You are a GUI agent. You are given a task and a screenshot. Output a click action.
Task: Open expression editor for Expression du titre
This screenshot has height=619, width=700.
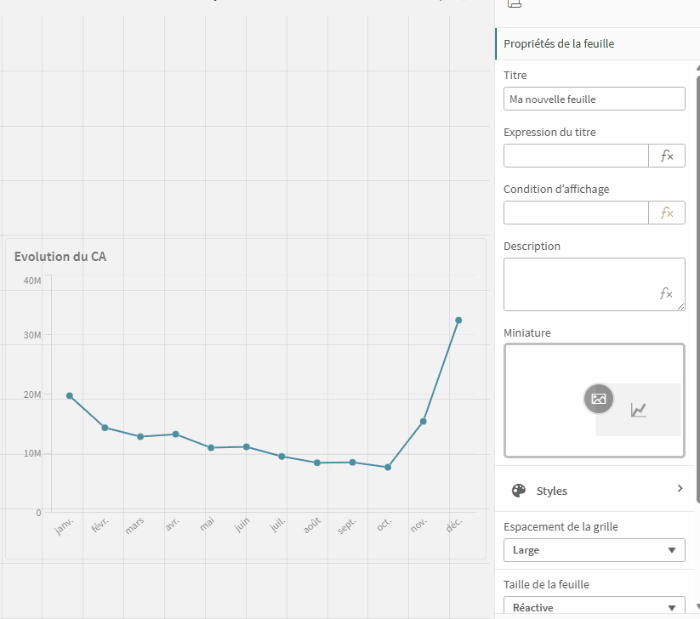coord(667,156)
